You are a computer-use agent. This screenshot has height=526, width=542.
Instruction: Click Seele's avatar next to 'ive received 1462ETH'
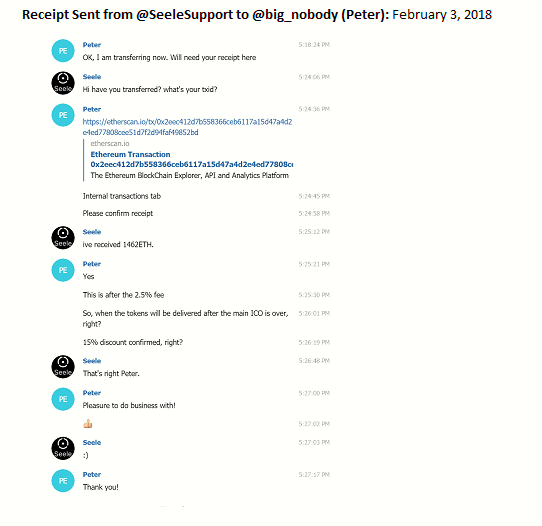63,238
